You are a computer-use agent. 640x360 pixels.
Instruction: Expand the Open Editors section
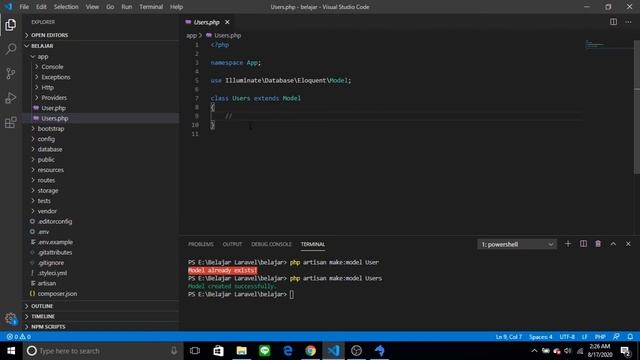101,35
